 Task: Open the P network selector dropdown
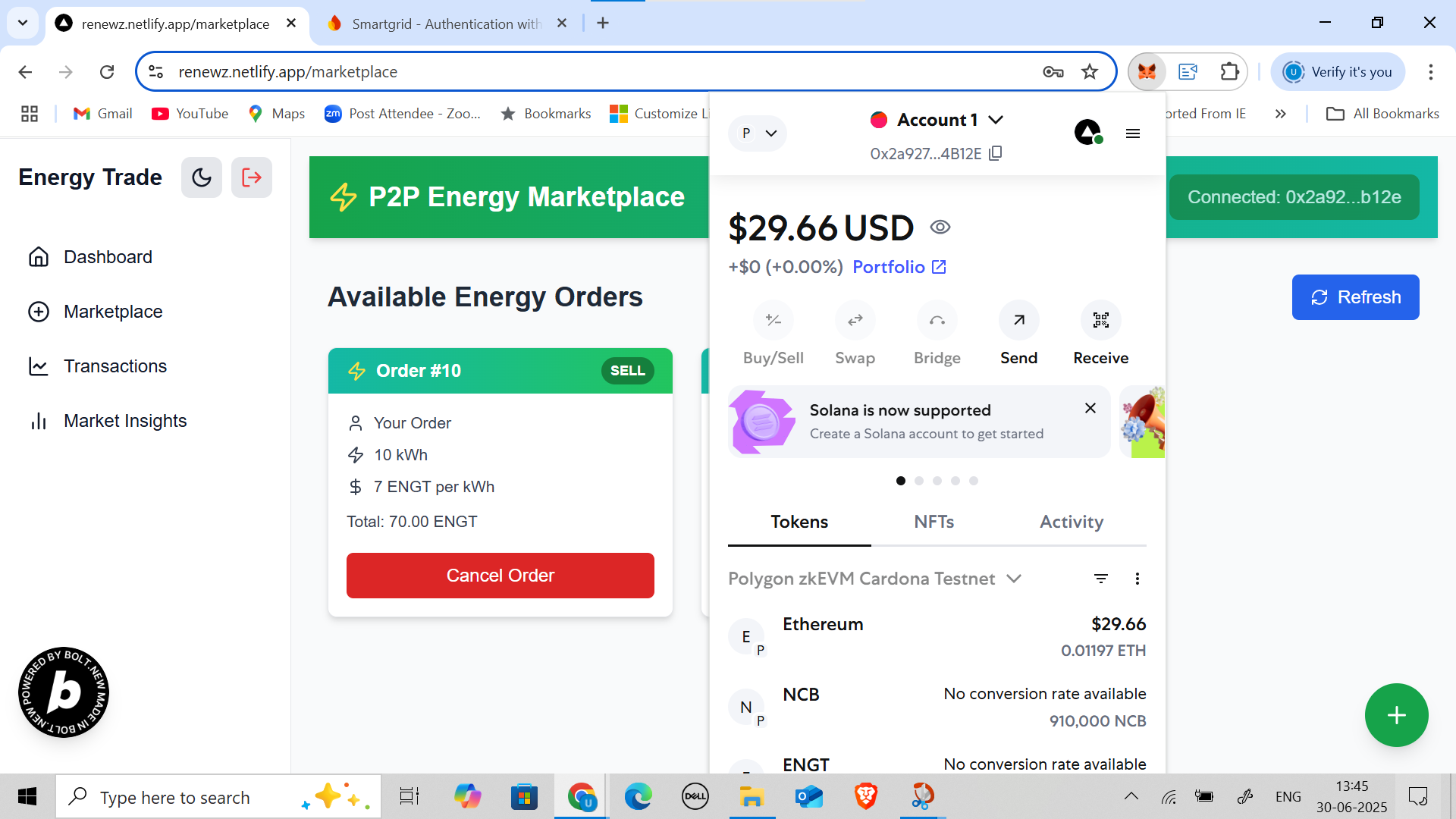758,133
